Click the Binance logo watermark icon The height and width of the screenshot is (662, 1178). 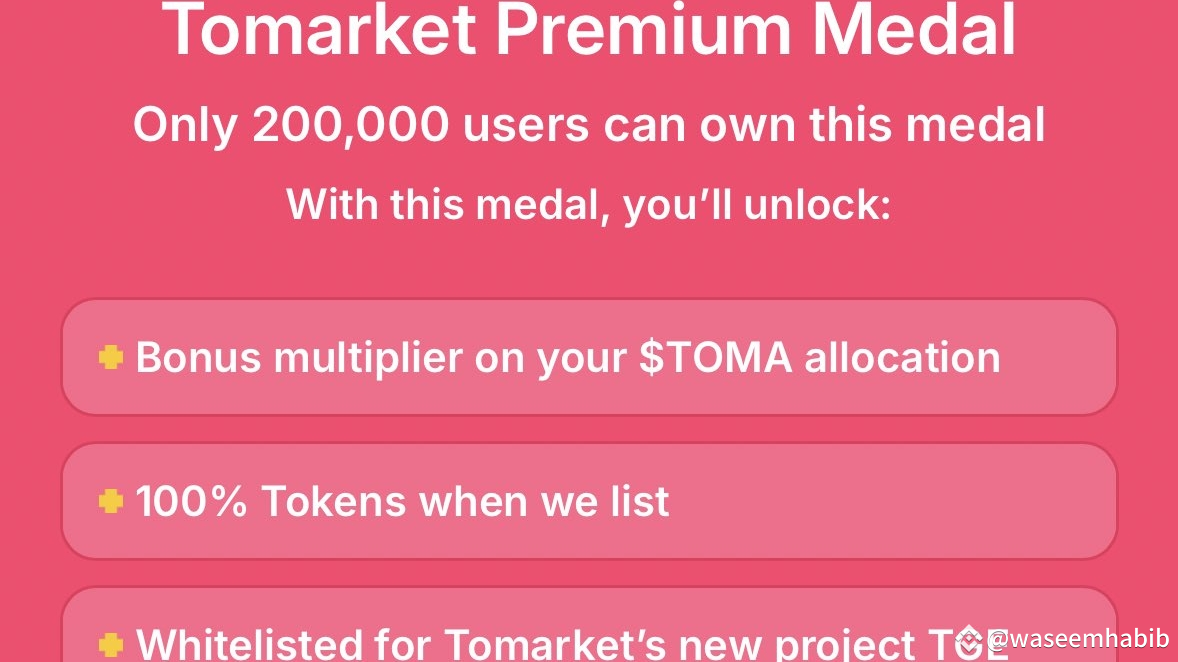(968, 639)
